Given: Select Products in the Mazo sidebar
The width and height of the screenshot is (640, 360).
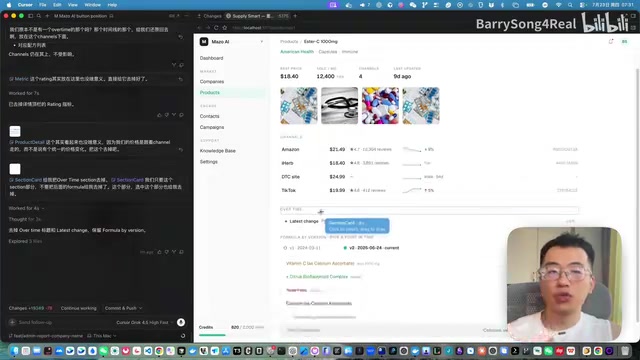Looking at the screenshot, I should pos(231,93).
